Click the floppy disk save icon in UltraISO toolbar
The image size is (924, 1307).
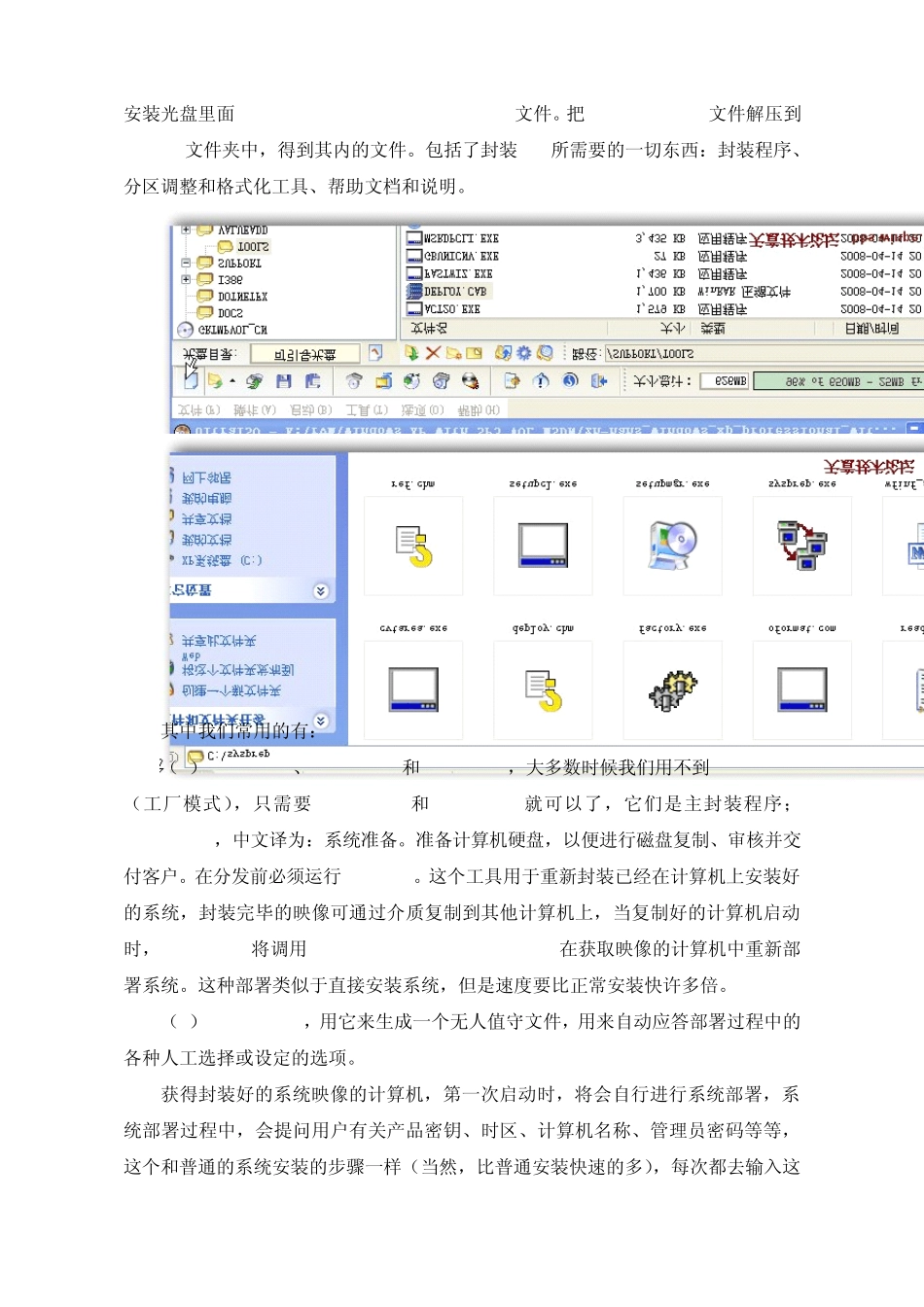pyautogui.click(x=284, y=381)
